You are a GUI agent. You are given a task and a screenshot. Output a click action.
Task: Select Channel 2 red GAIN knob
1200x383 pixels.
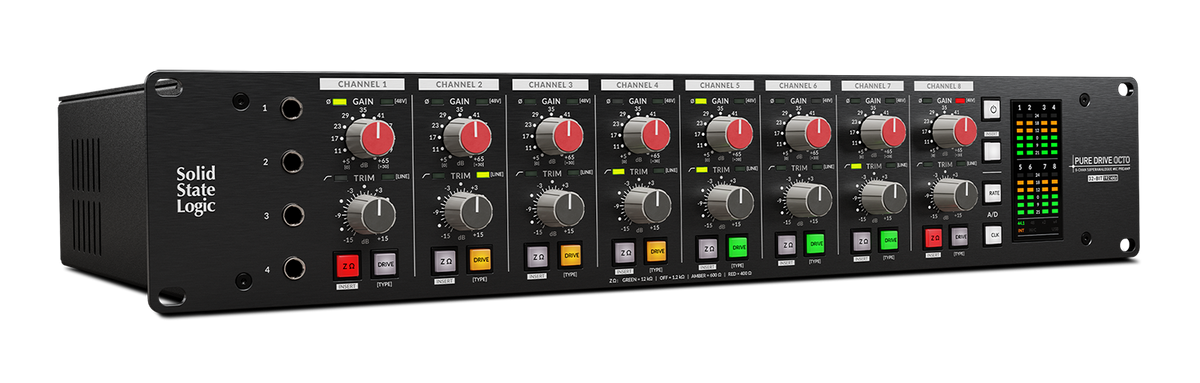point(468,136)
